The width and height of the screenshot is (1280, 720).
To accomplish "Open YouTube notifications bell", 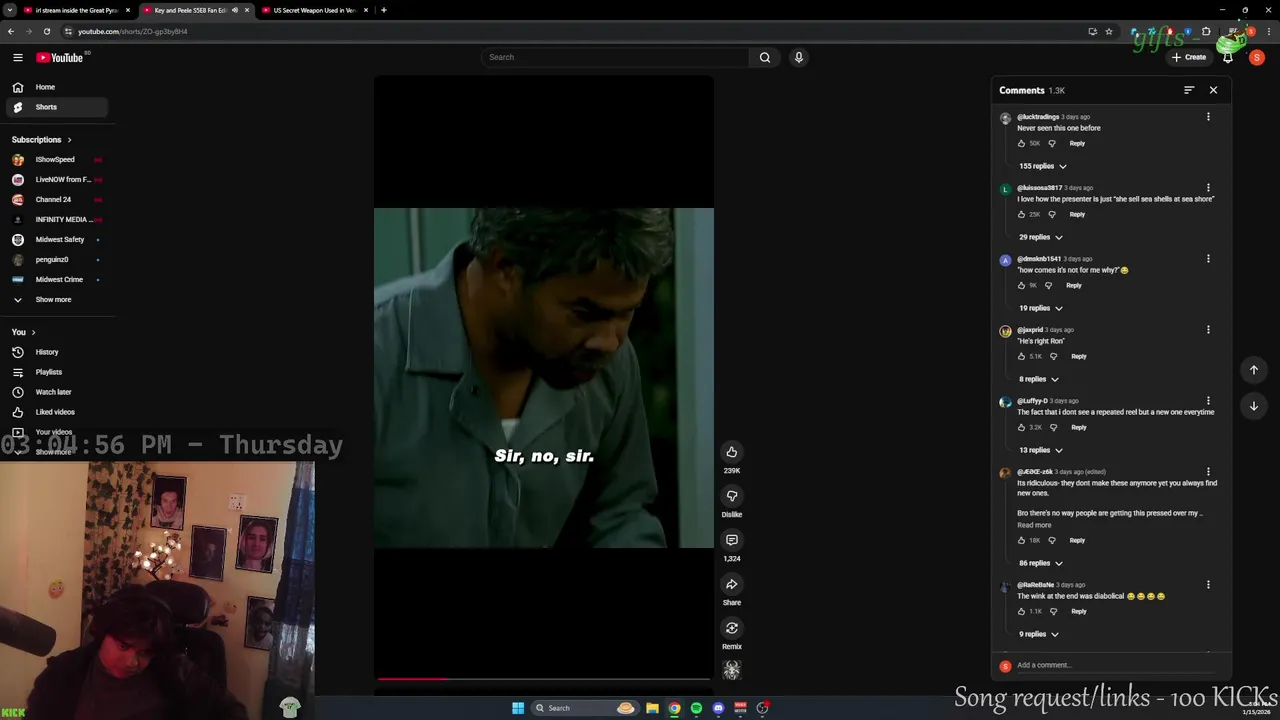I will 1228,57.
